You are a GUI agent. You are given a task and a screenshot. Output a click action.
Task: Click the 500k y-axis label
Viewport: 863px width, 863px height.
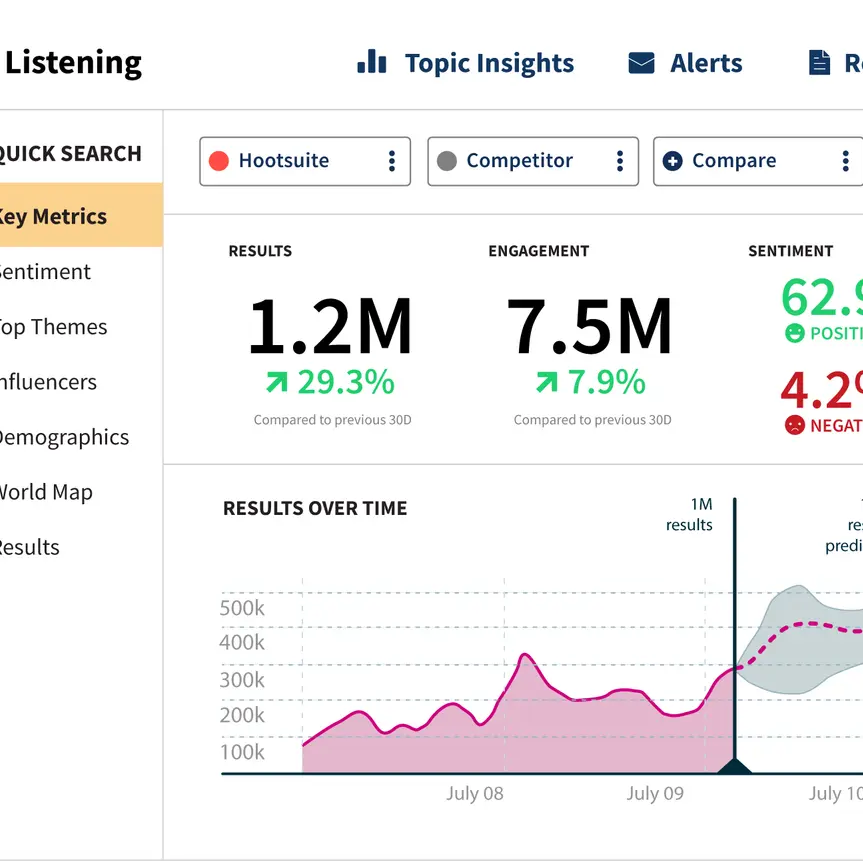pos(242,608)
